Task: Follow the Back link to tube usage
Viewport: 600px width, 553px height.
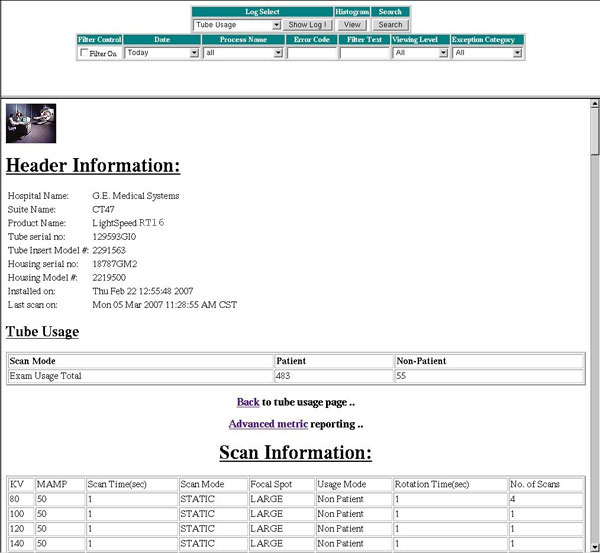Action: (x=248, y=402)
